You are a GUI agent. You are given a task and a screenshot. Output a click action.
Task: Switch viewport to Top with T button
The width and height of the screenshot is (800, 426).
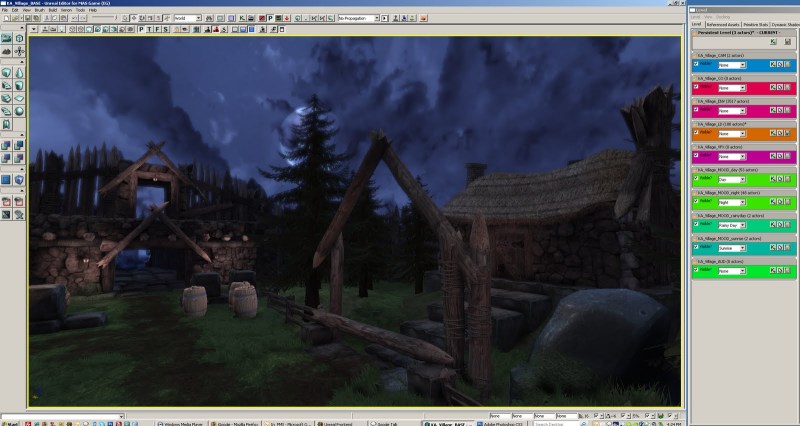(x=149, y=30)
